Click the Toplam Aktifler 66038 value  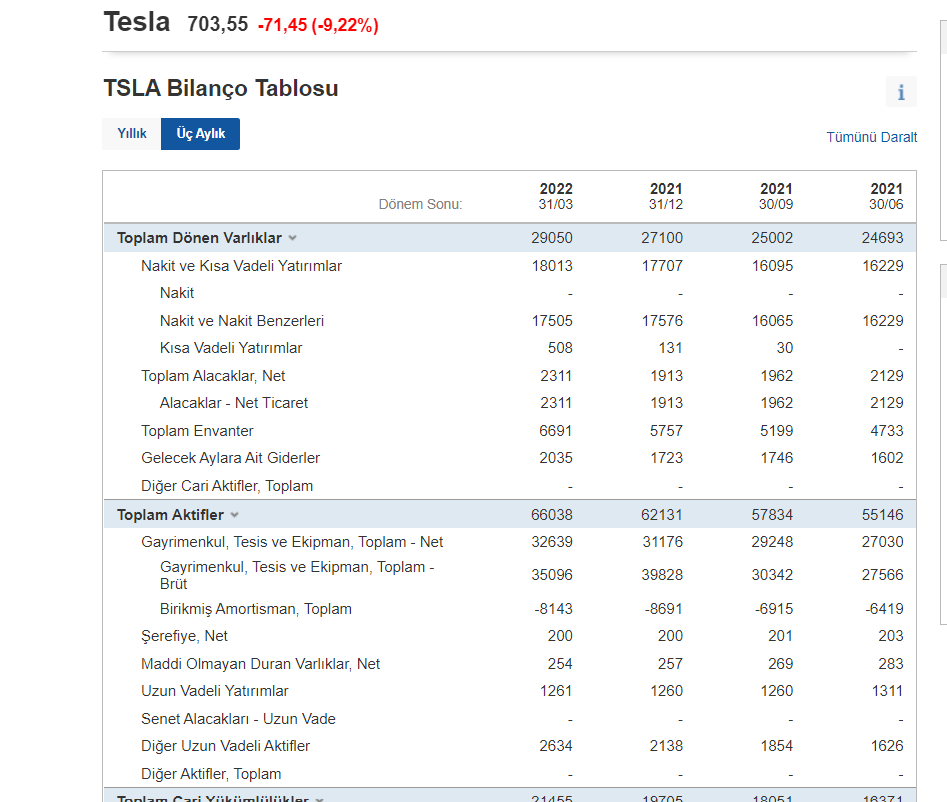(552, 515)
